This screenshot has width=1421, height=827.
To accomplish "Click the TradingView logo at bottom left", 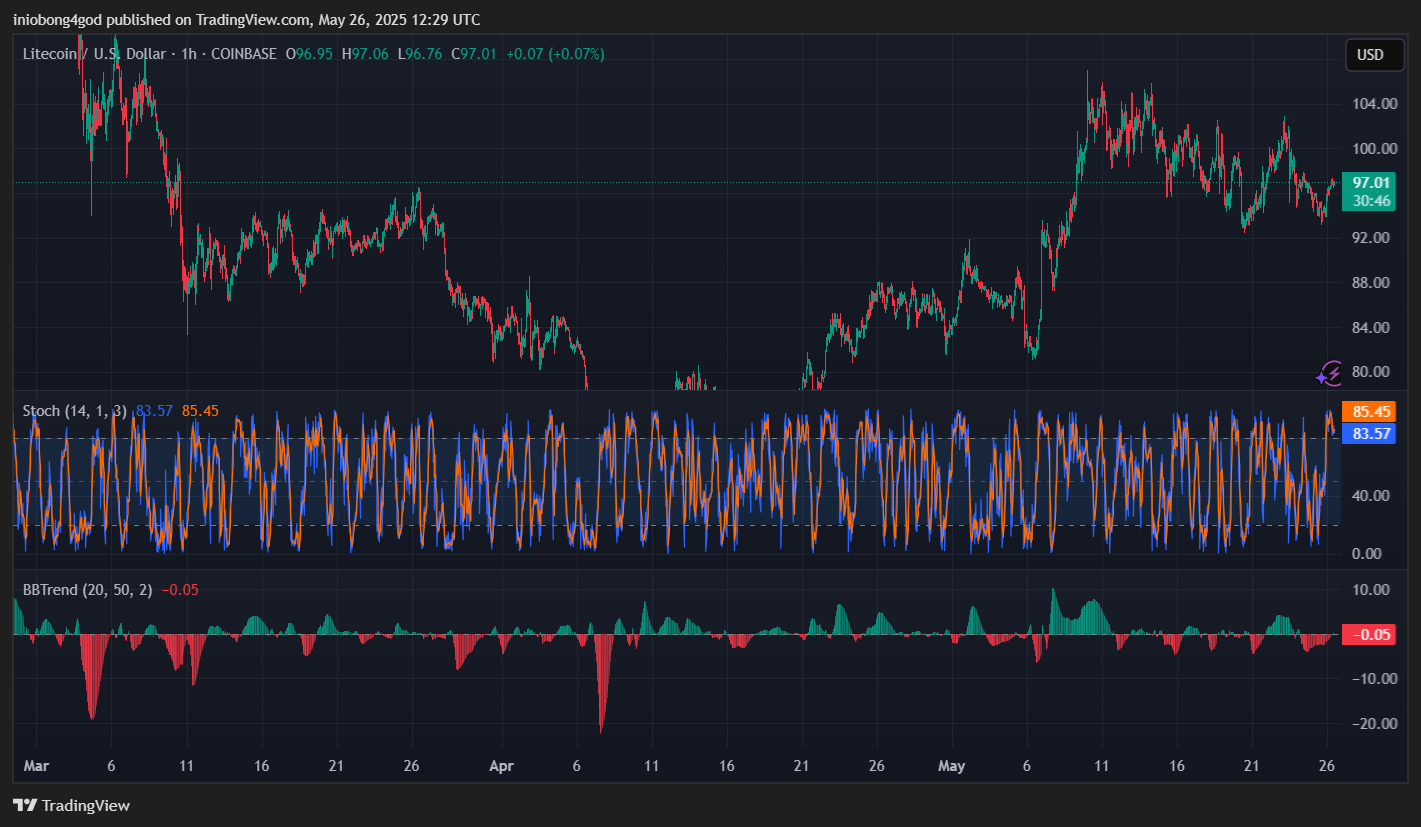I will click(x=71, y=805).
